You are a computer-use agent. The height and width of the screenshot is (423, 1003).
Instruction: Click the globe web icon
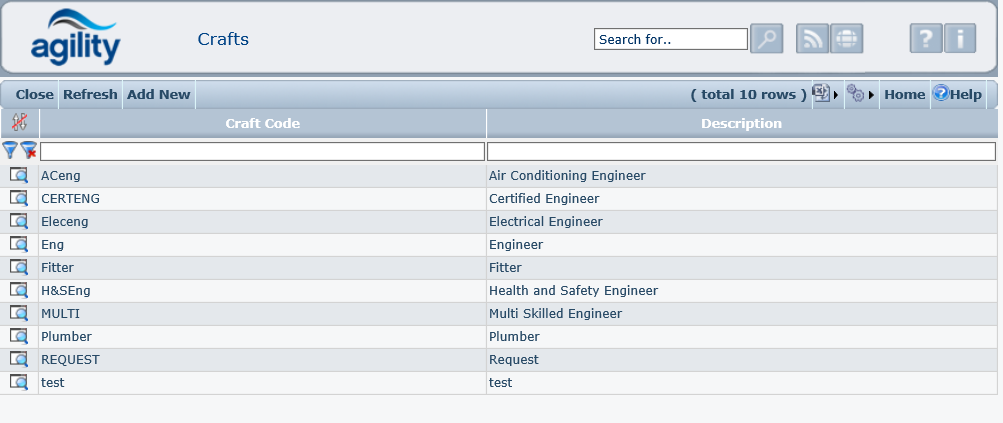[846, 39]
